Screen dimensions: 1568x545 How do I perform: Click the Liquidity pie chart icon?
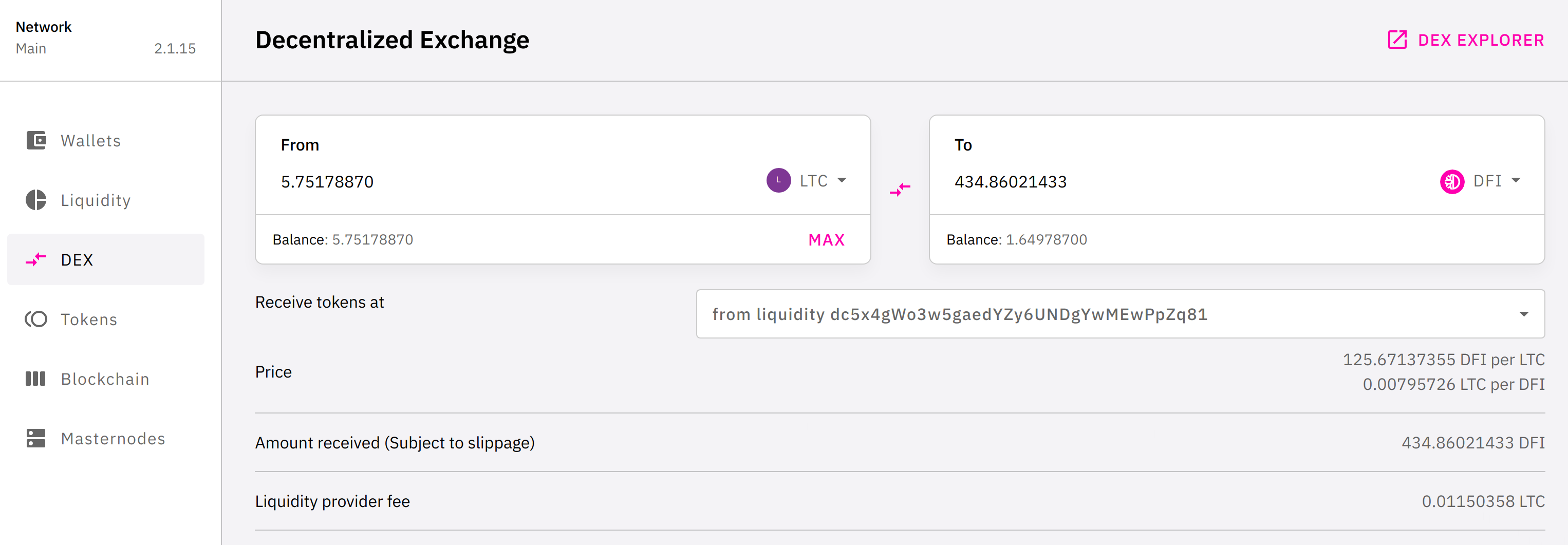[36, 200]
